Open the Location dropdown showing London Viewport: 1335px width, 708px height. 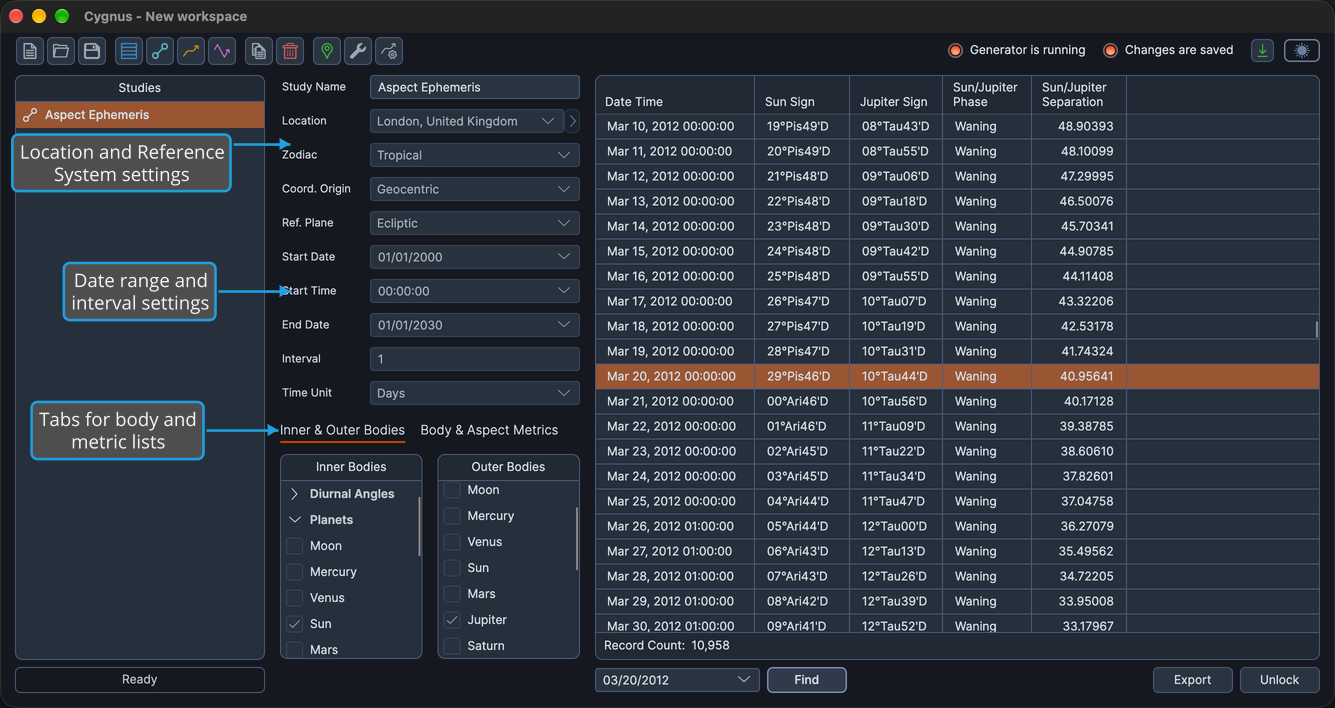(x=467, y=121)
